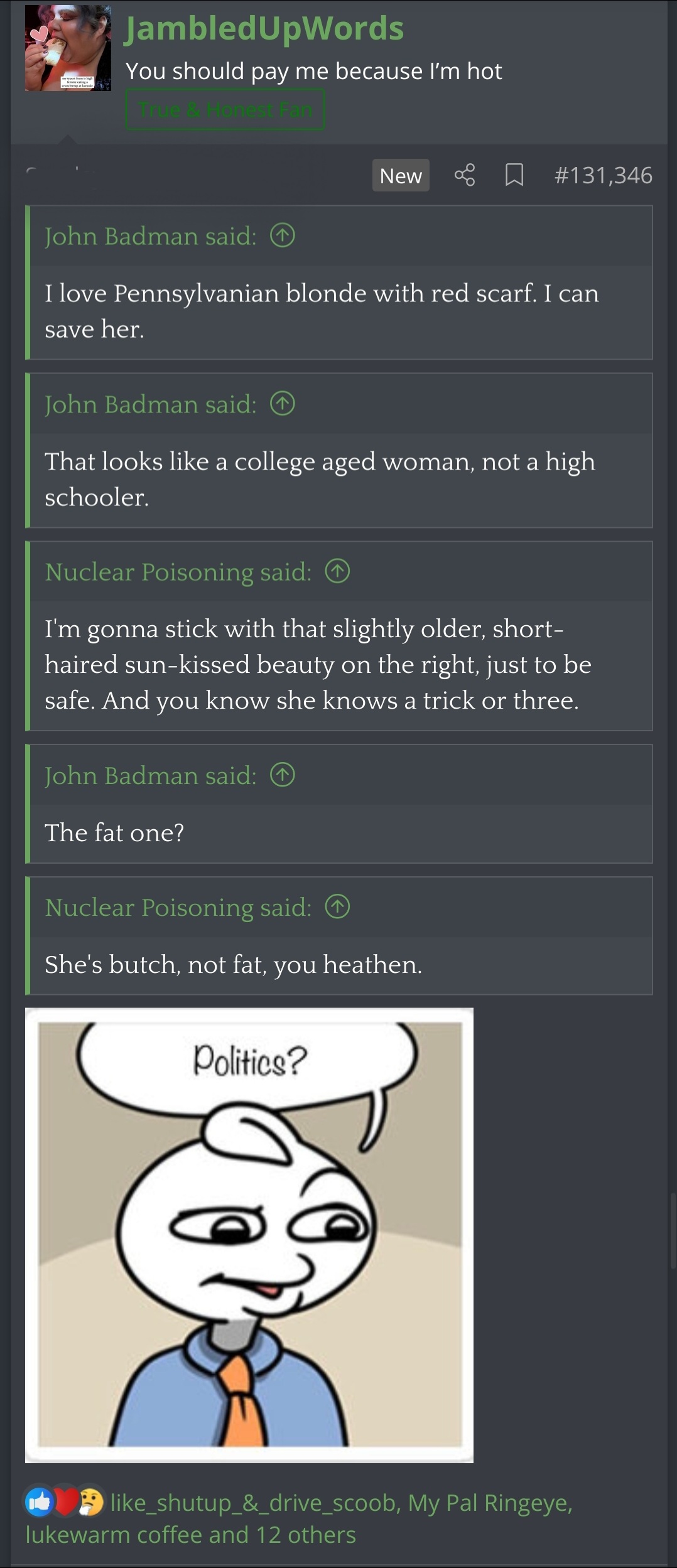Open My Pal Ringeye's profile link
The image size is (677, 1568).
490,1503
